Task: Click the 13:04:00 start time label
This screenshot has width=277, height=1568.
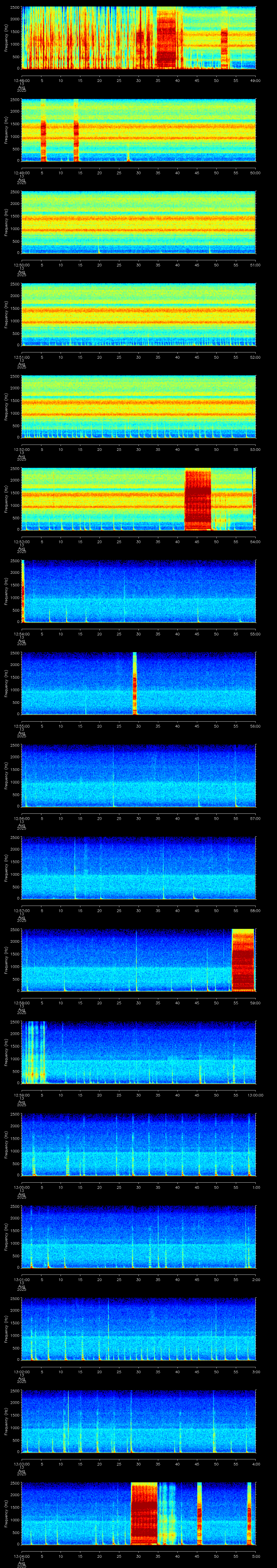Action: [x=22, y=1556]
